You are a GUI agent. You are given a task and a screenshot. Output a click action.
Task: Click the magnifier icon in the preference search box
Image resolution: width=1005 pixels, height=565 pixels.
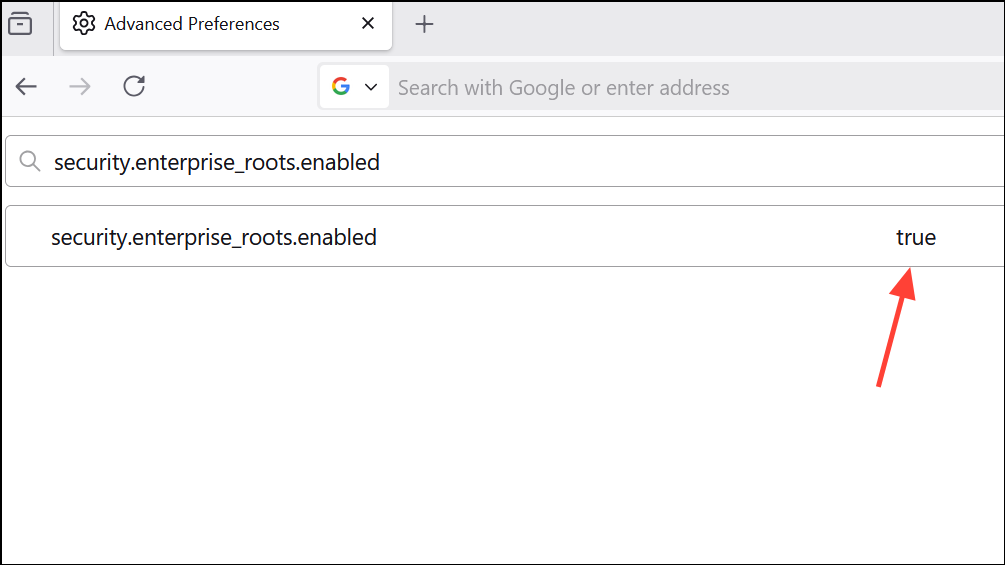[31, 162]
